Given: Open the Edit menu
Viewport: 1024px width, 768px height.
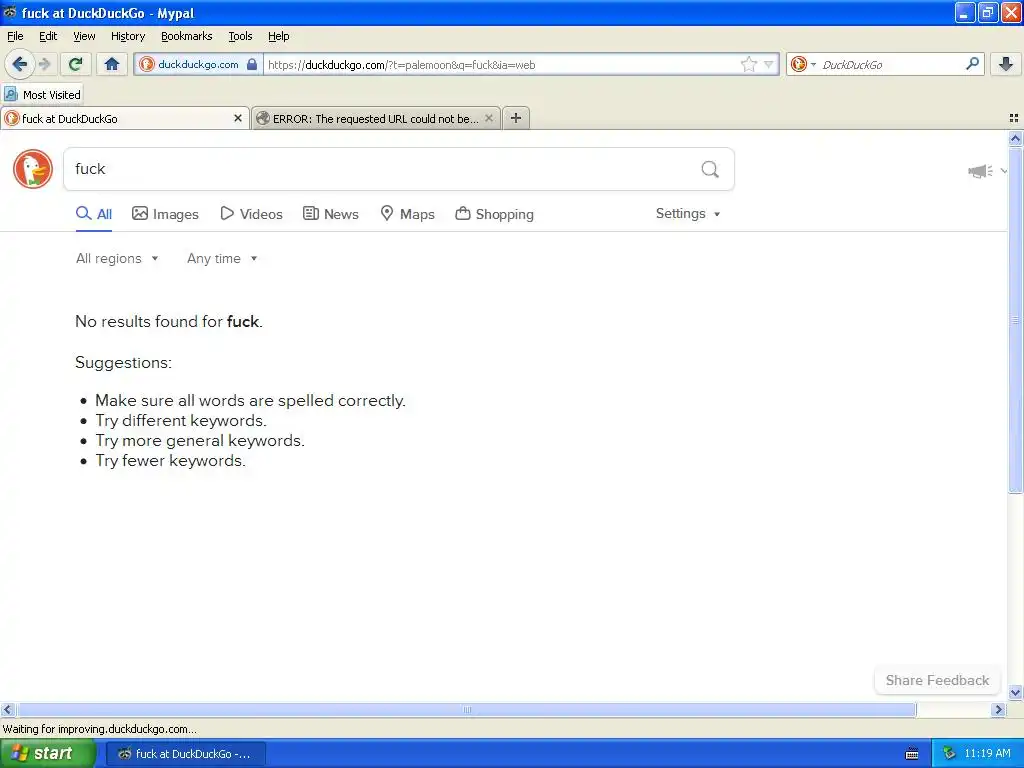Looking at the screenshot, I should point(48,36).
